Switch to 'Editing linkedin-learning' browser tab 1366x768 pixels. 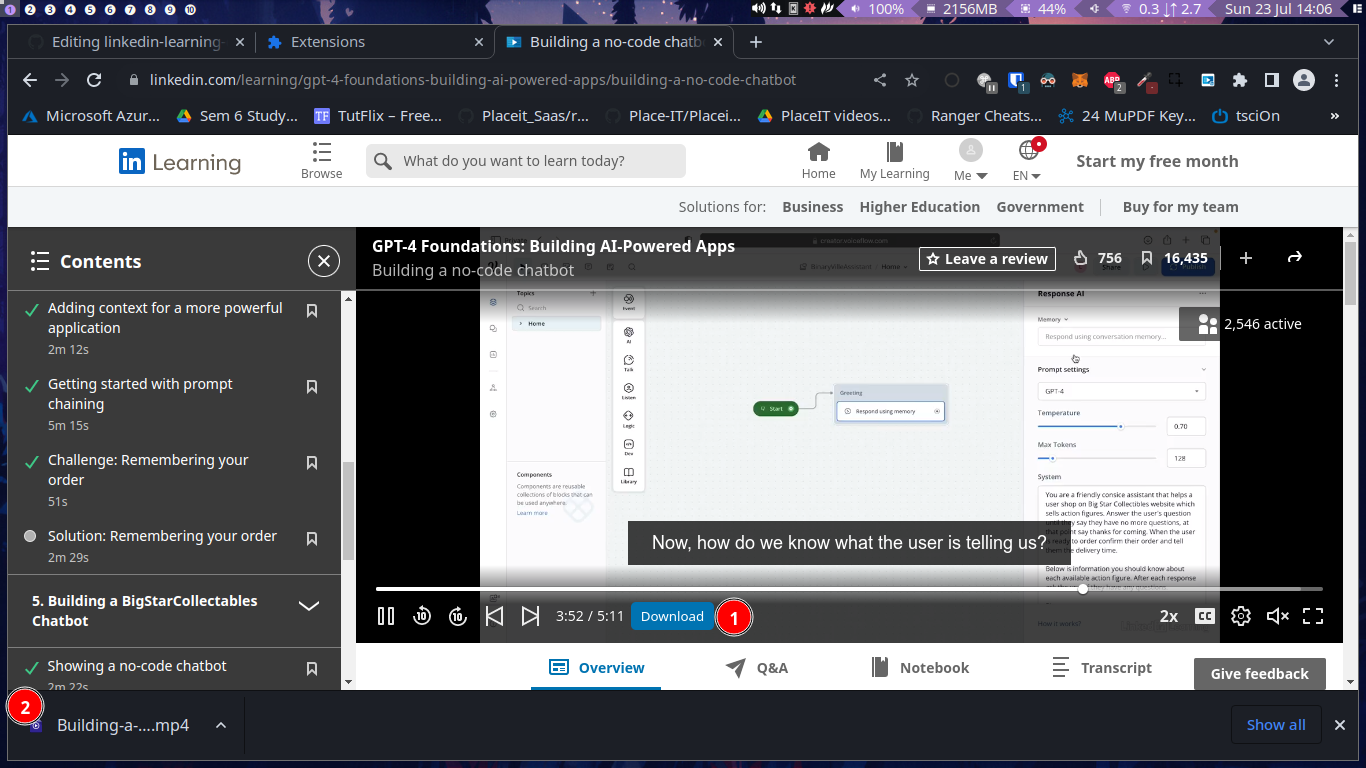click(x=135, y=42)
